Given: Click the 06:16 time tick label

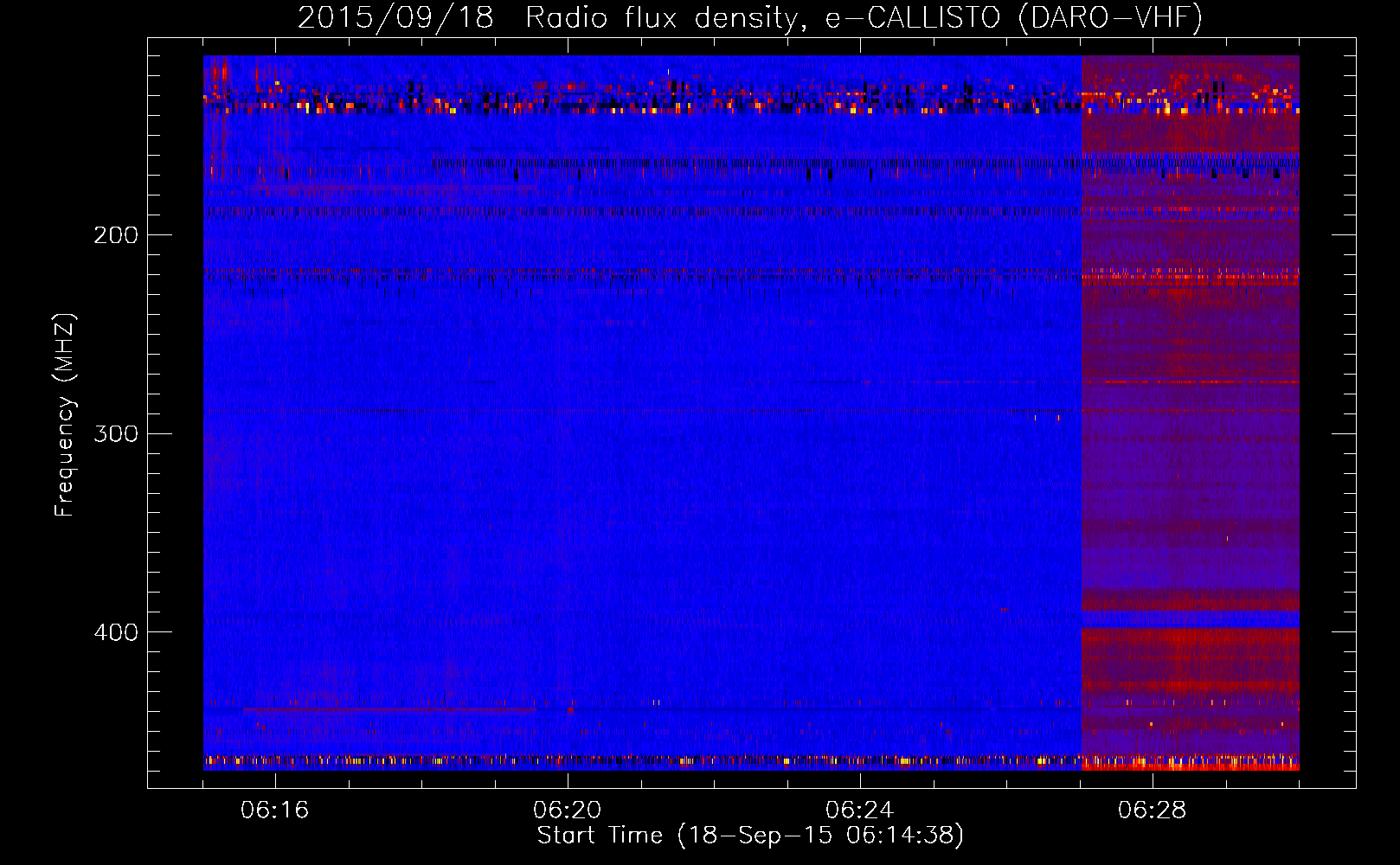Looking at the screenshot, I should (275, 811).
